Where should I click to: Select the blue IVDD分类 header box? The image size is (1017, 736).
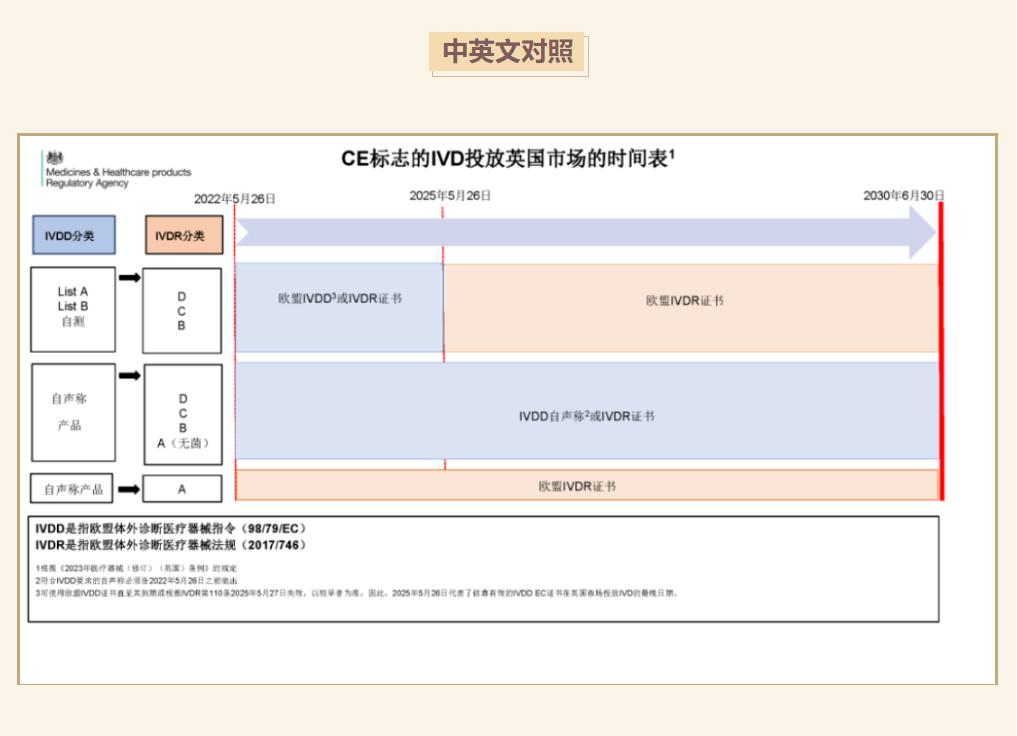point(73,236)
